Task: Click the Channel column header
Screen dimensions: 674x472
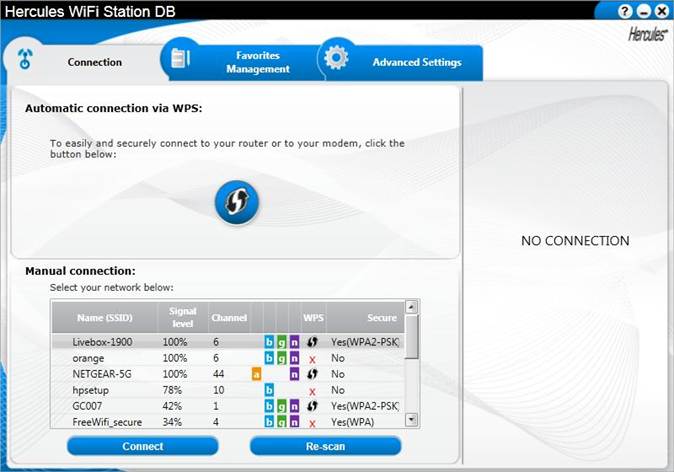Action: click(228, 318)
